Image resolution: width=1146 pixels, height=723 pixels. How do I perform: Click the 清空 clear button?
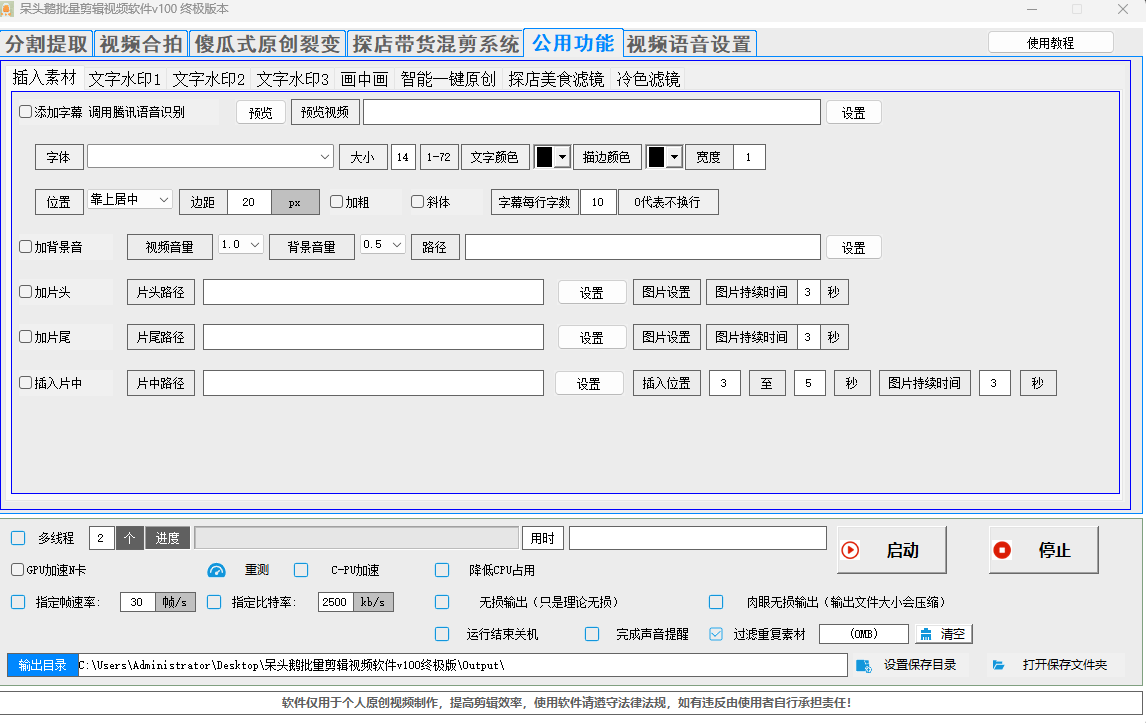point(943,634)
